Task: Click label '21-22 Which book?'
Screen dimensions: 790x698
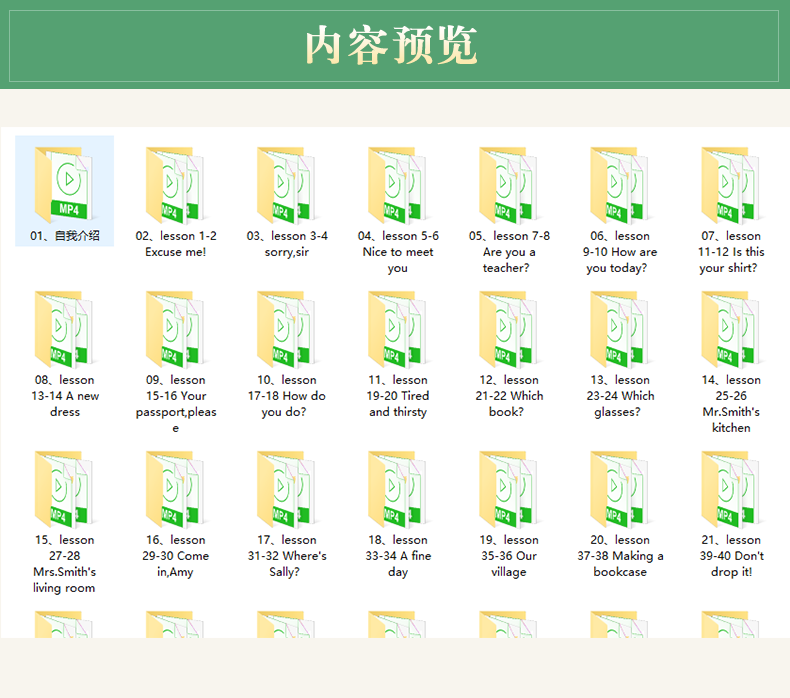Action: (x=509, y=396)
